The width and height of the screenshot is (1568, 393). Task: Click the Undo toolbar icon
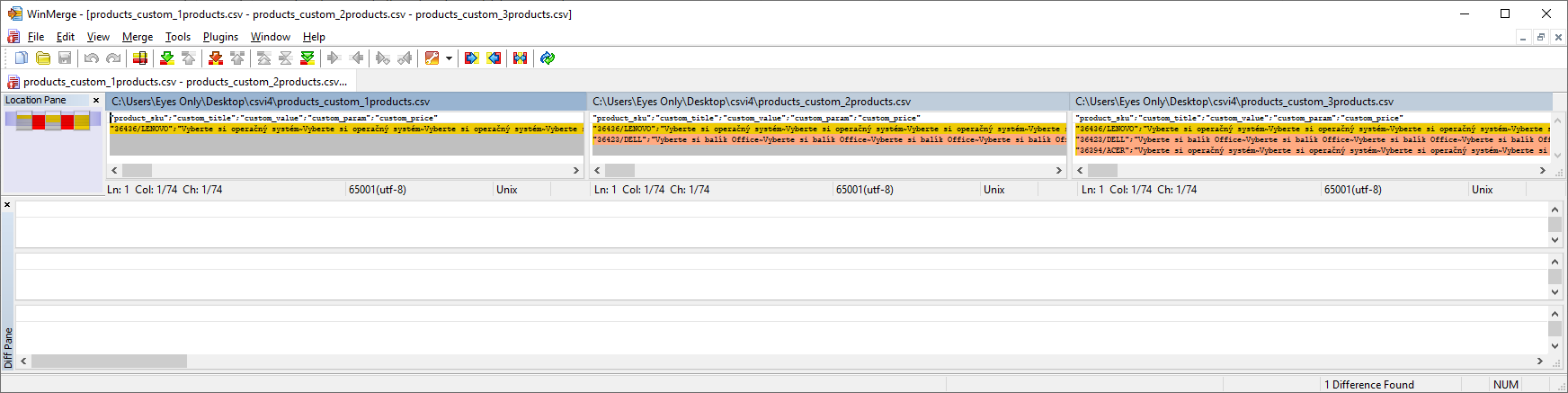[x=92, y=58]
